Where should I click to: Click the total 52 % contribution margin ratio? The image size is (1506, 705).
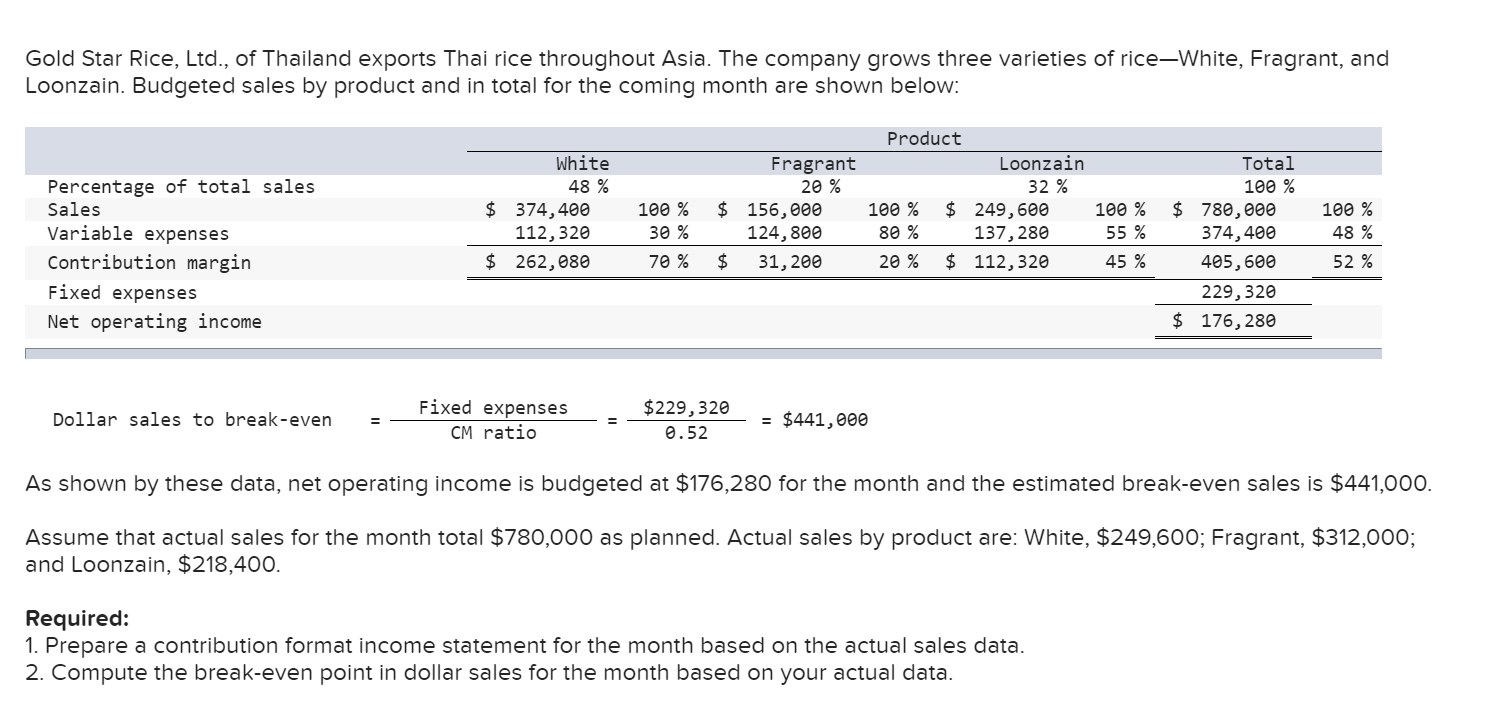click(1352, 263)
